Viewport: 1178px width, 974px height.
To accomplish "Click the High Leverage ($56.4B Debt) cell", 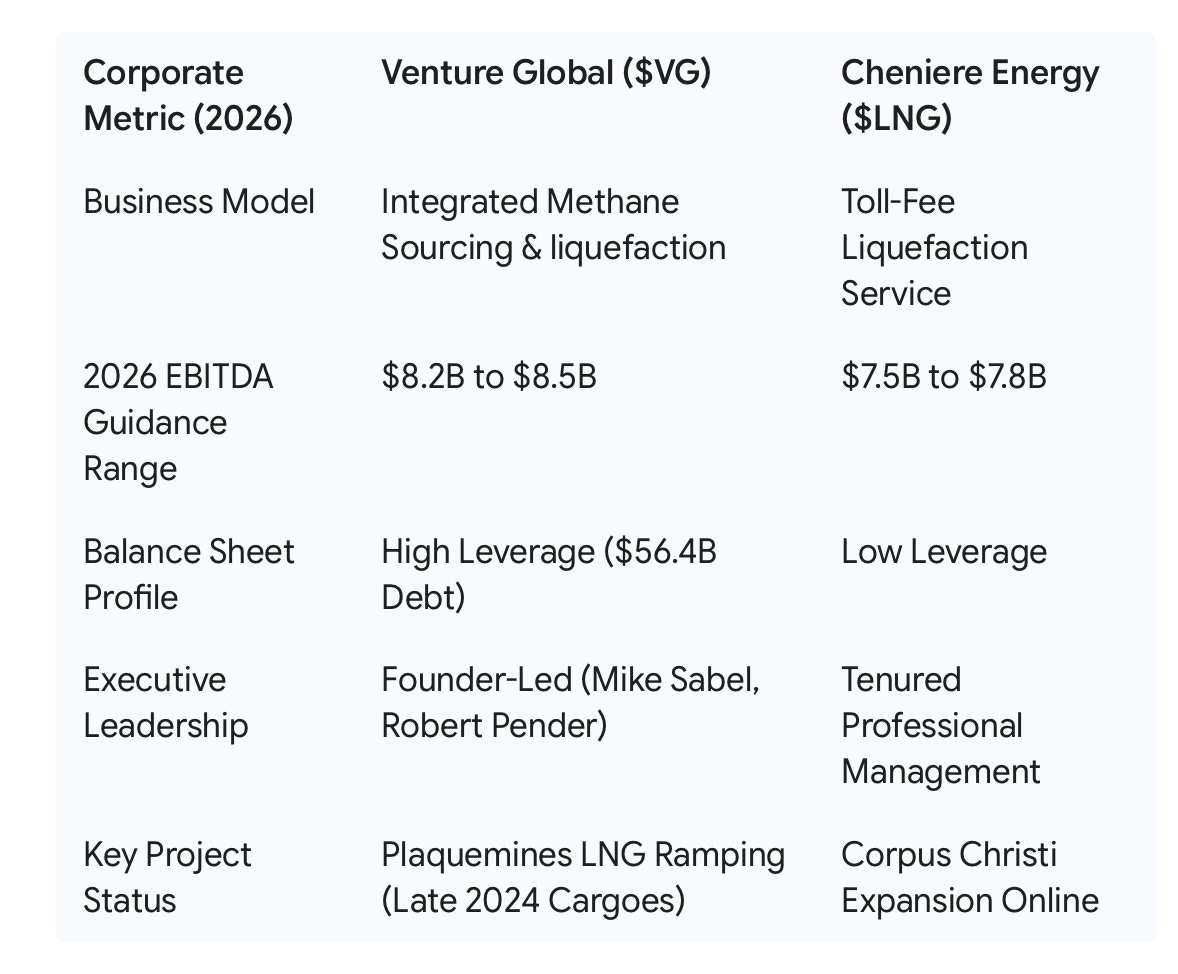I will coord(549,574).
